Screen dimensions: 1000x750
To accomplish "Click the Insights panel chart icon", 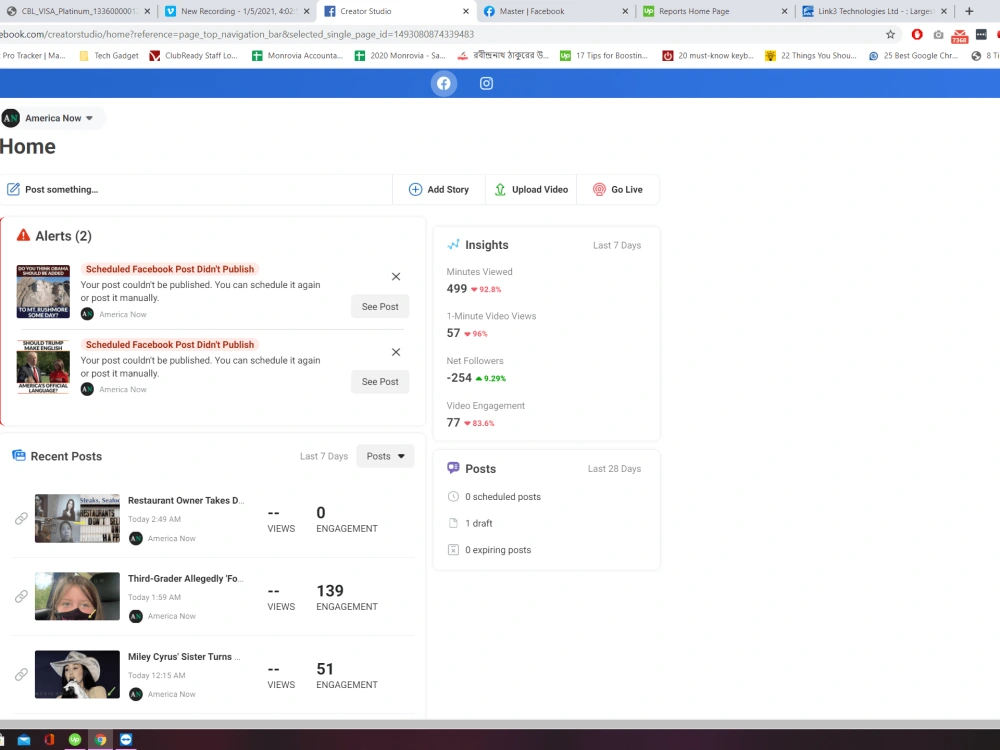I will pos(453,244).
